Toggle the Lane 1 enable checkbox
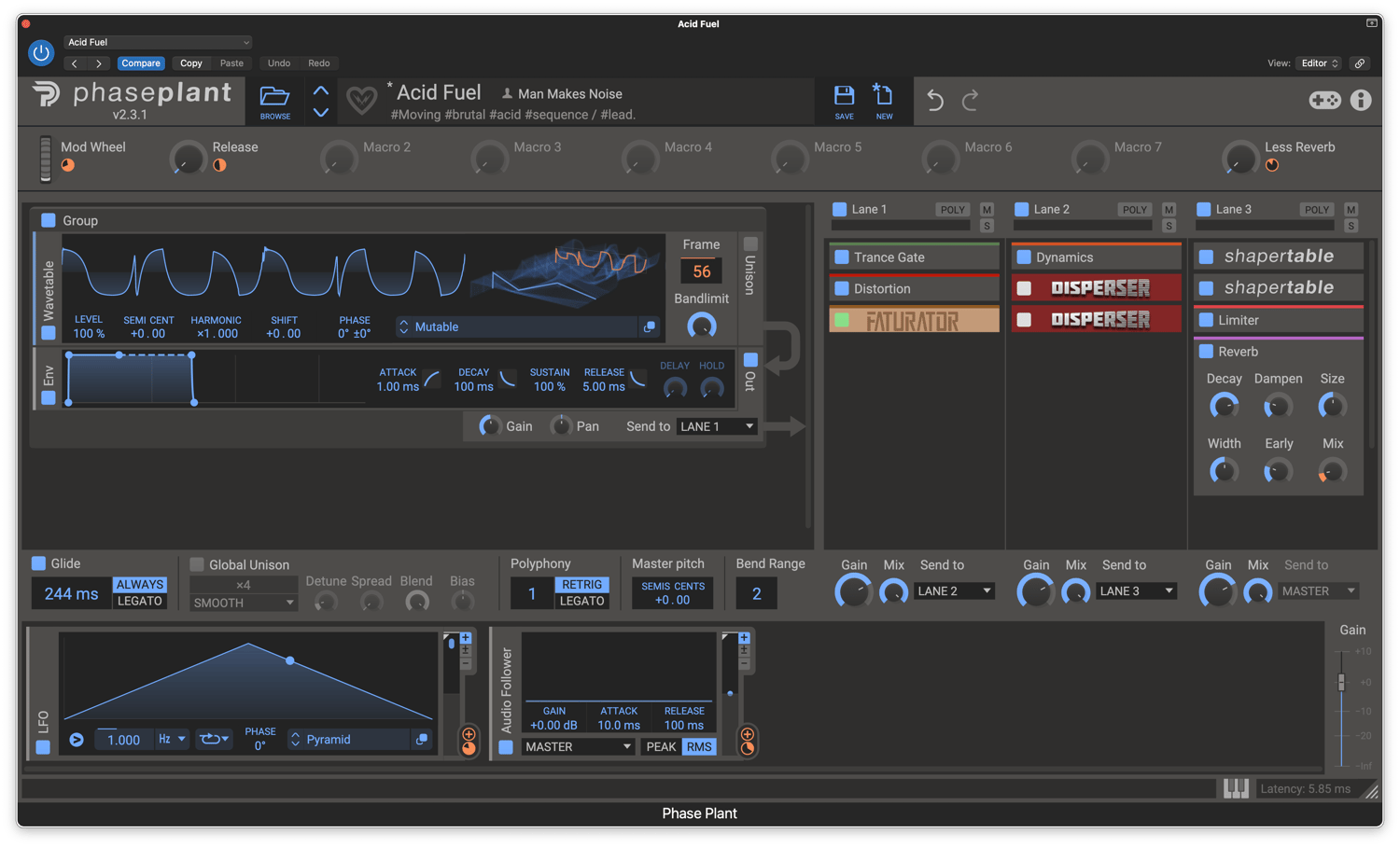The image size is (1400, 847). 840,210
